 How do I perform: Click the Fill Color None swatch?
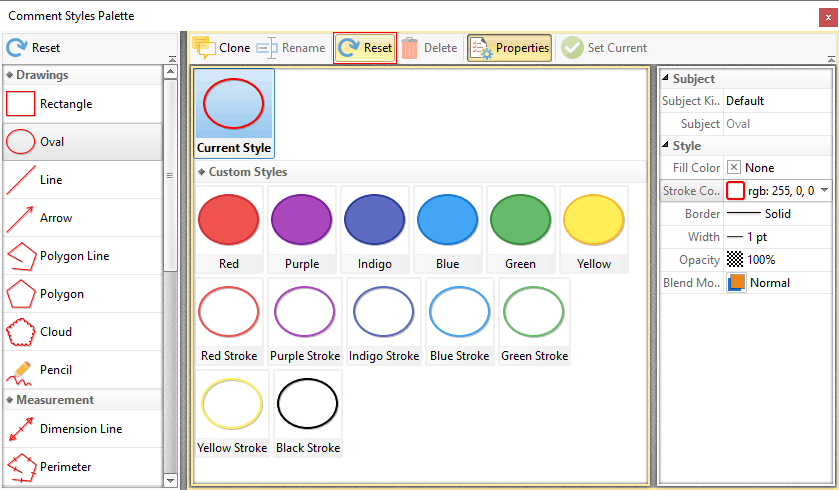734,168
